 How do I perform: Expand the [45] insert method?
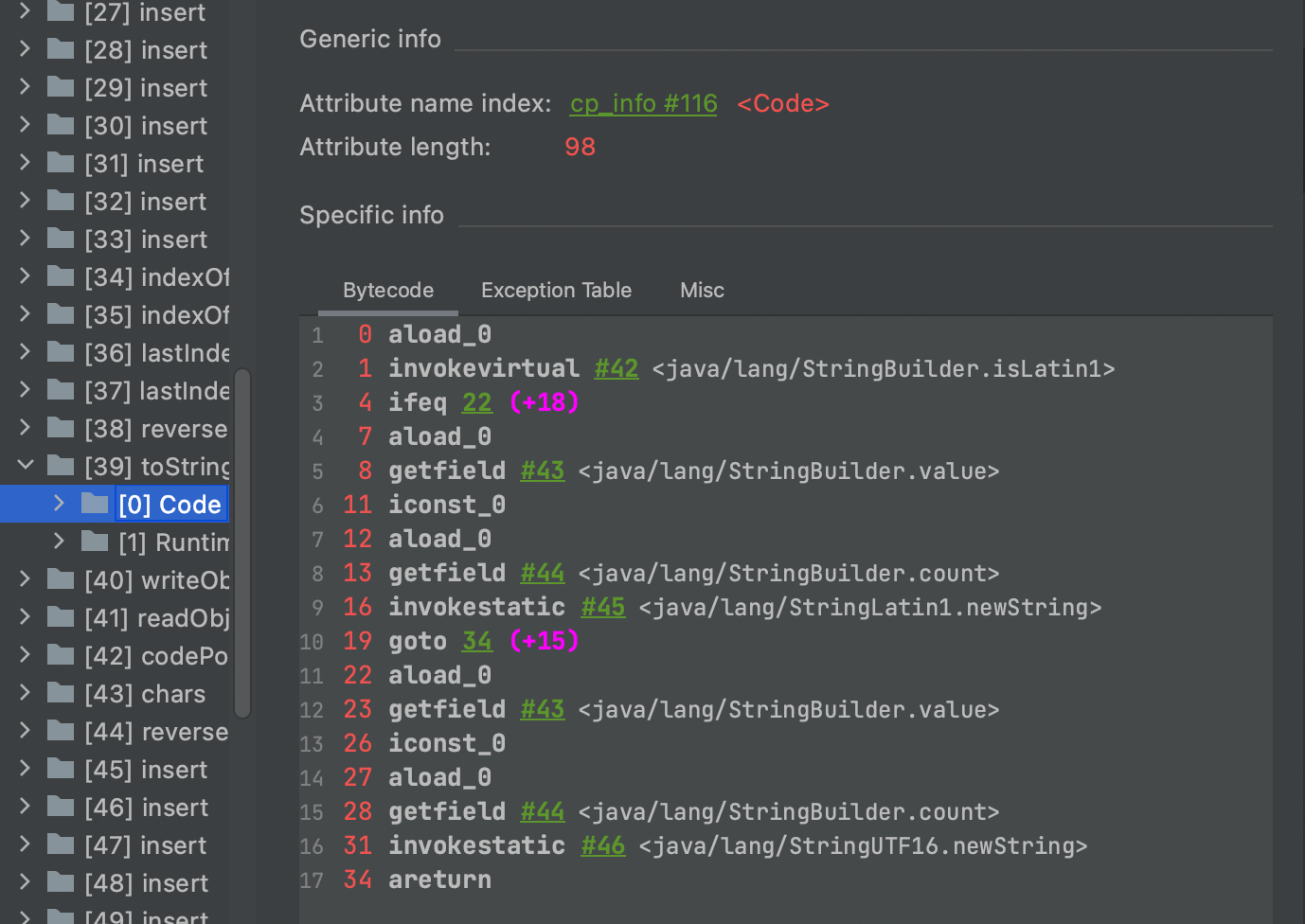point(26,768)
